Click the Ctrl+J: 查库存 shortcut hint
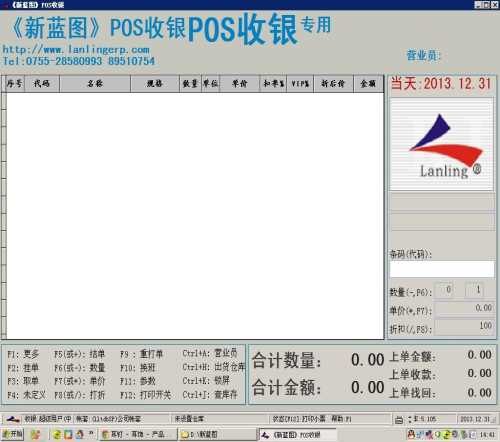 [210, 395]
